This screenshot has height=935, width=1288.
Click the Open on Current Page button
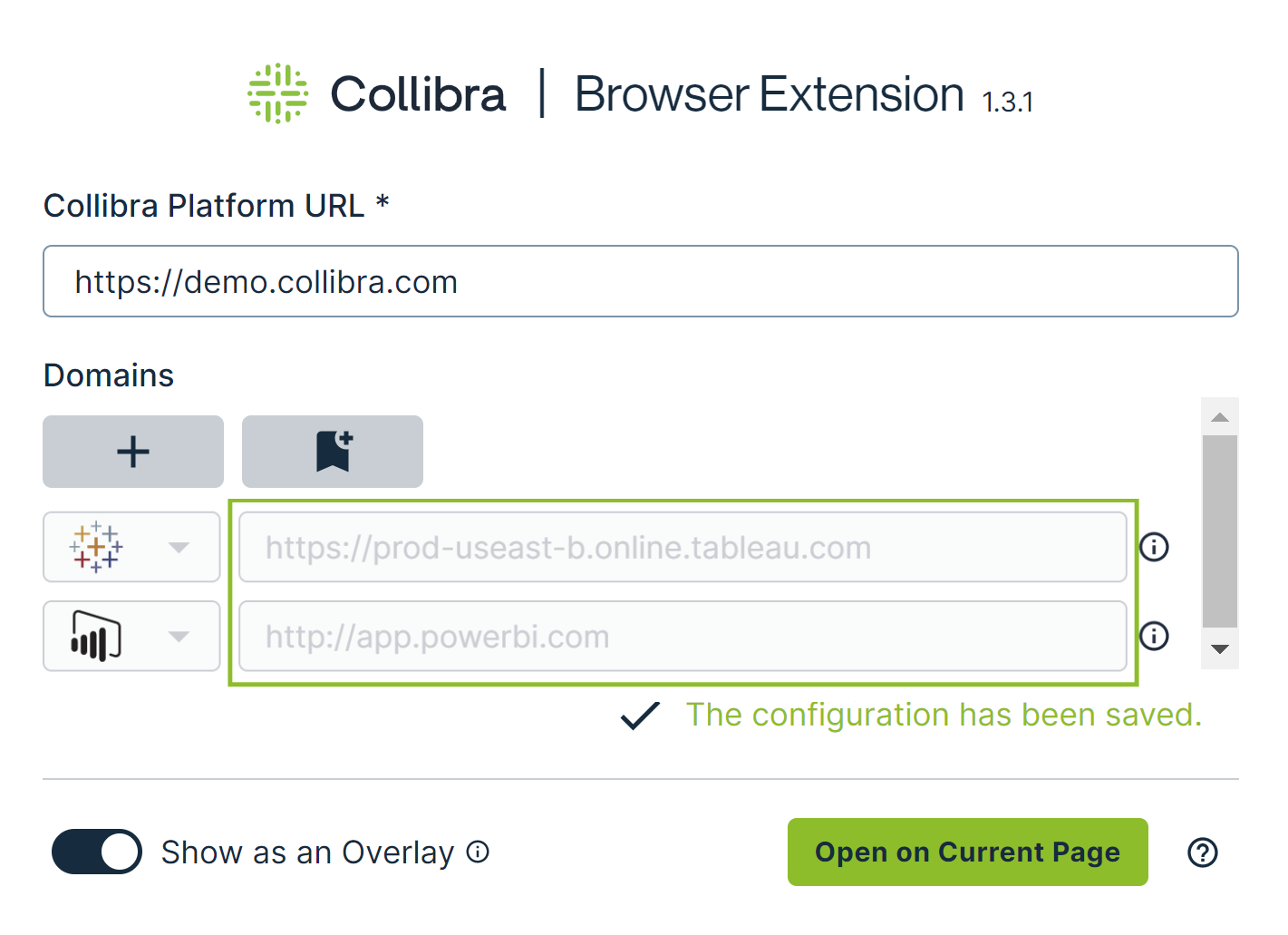click(967, 852)
